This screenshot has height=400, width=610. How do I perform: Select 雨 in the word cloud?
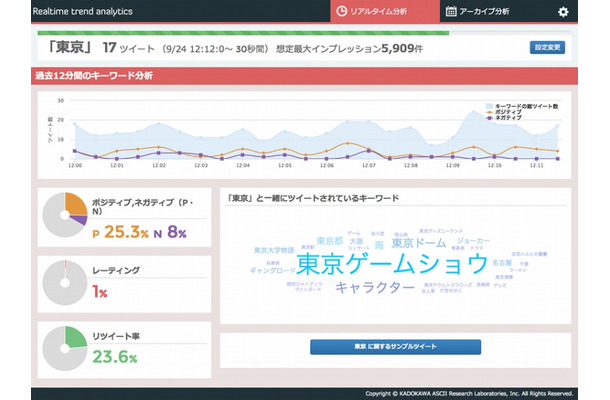click(x=379, y=245)
